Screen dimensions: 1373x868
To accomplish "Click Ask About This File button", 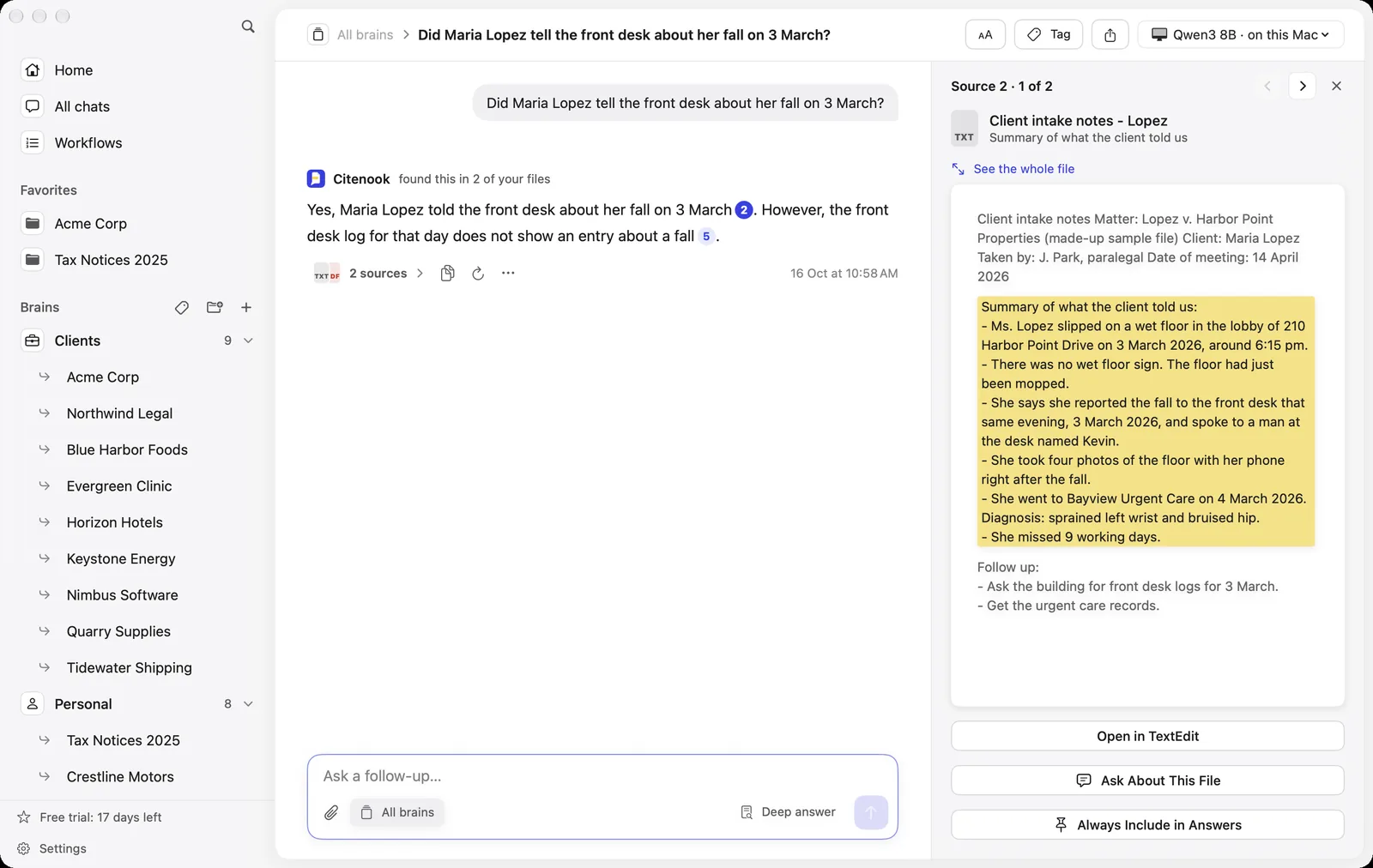I will (1147, 781).
